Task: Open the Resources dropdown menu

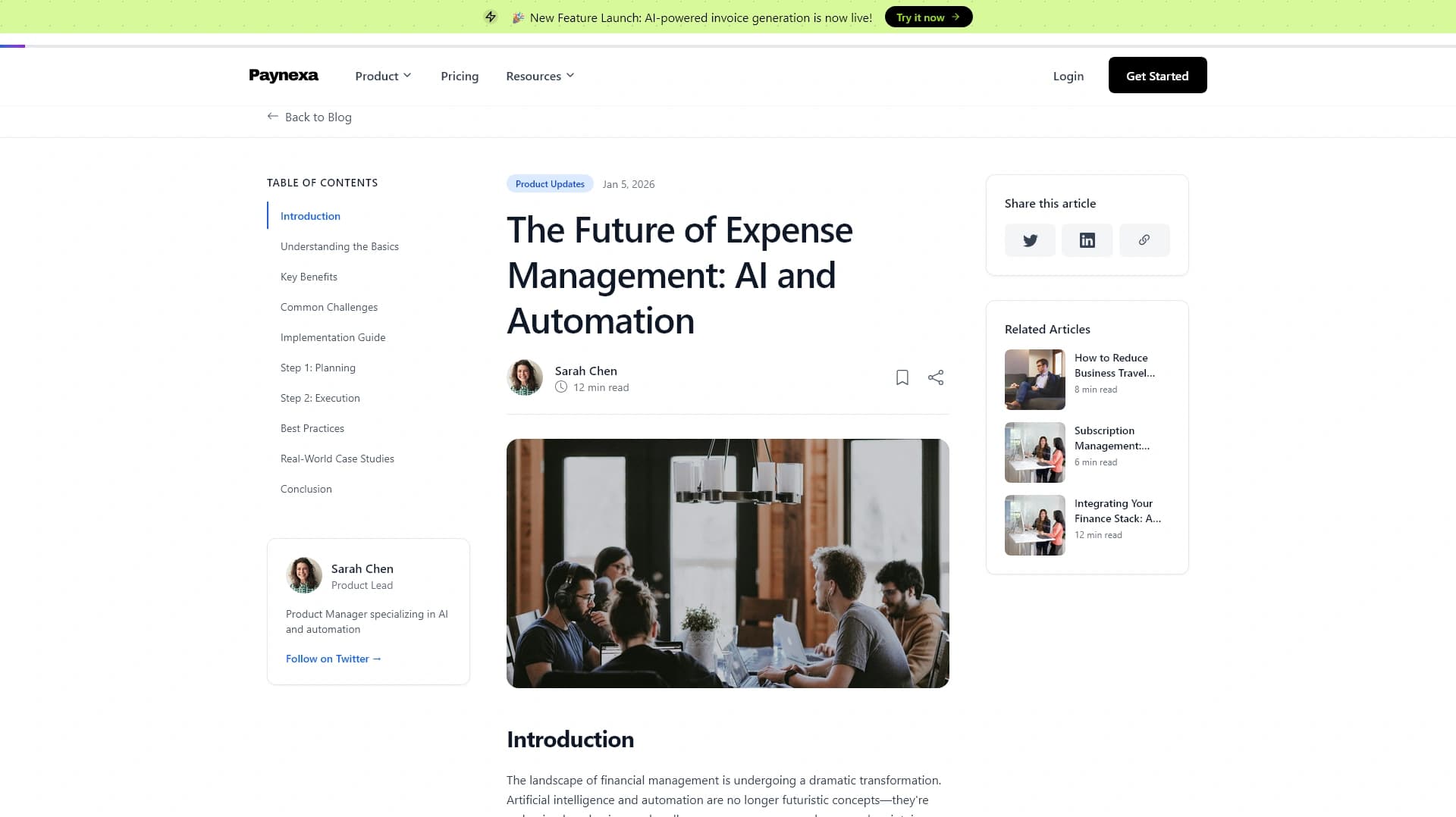Action: point(540,76)
